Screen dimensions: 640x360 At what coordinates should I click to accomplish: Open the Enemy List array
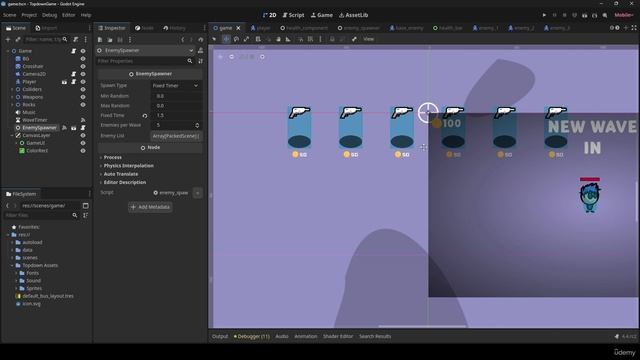click(x=176, y=136)
